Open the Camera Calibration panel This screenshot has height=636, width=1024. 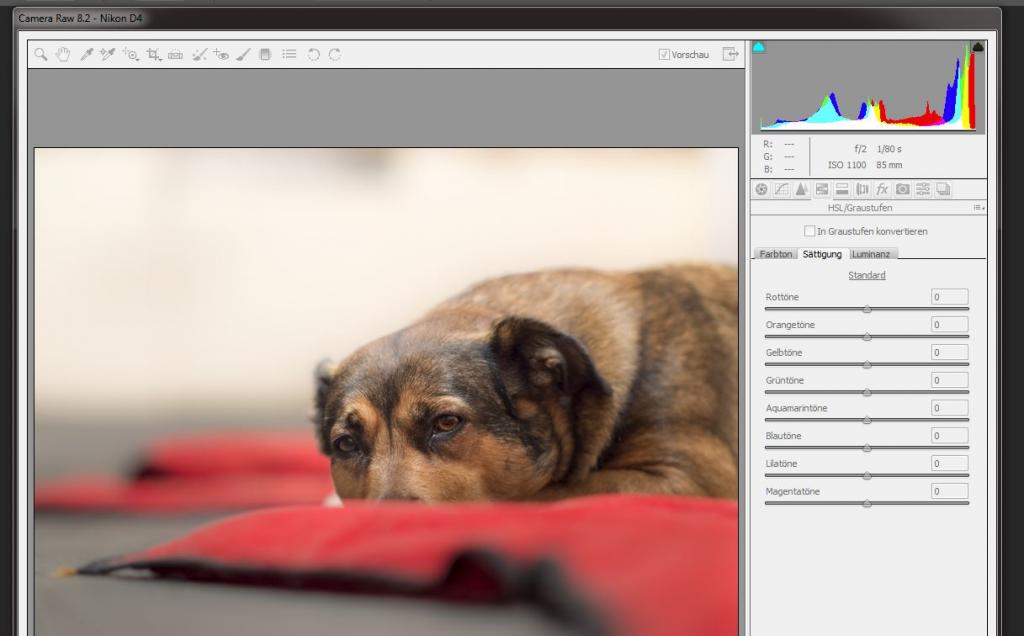point(903,189)
